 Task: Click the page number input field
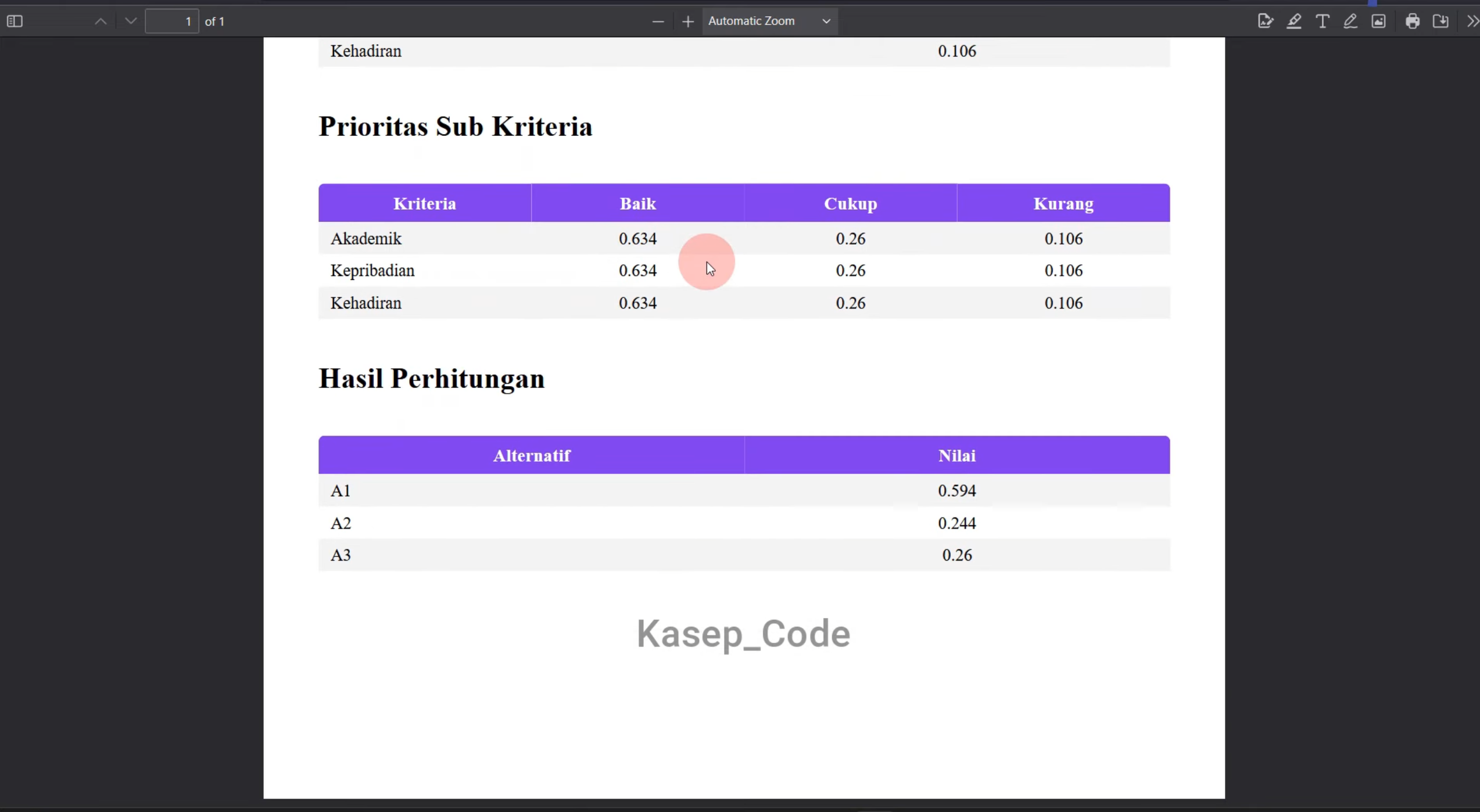point(172,21)
